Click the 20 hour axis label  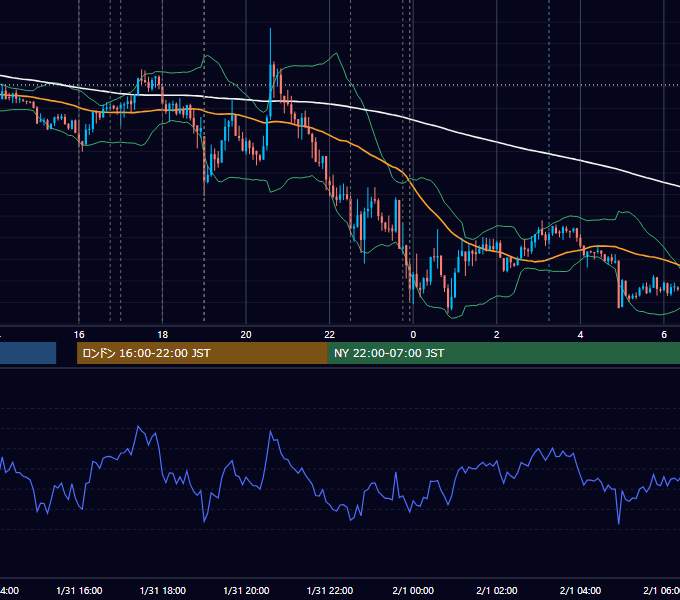(246, 335)
